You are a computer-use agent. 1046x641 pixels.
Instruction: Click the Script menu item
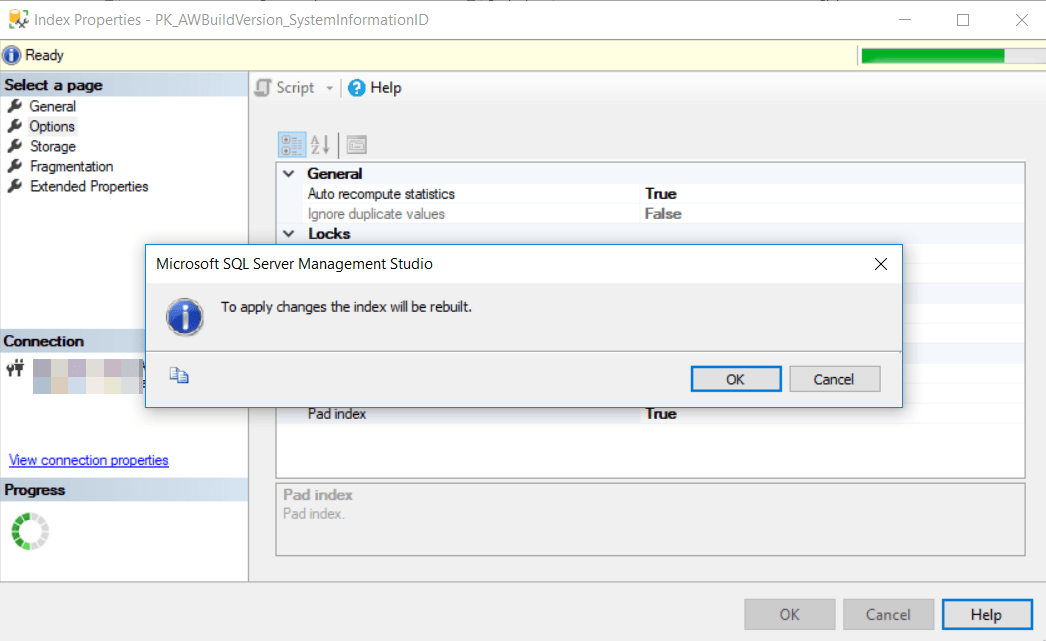click(294, 87)
